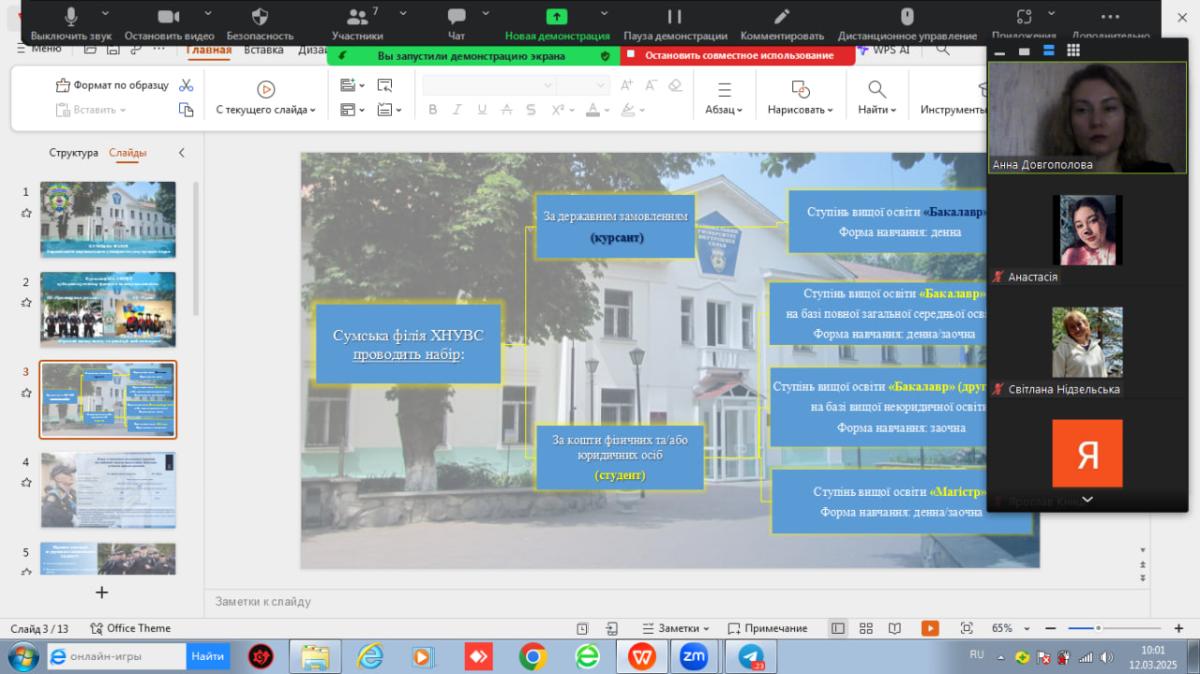Stop video using Zoom camera button
The height and width of the screenshot is (674, 1200).
click(168, 22)
